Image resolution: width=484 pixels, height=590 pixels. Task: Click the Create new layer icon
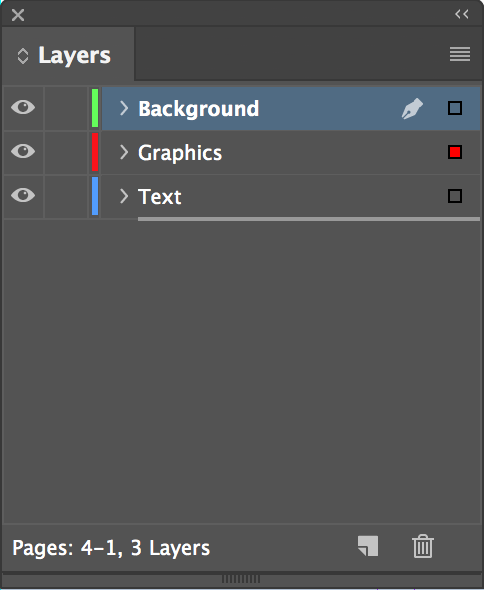[x=368, y=546]
